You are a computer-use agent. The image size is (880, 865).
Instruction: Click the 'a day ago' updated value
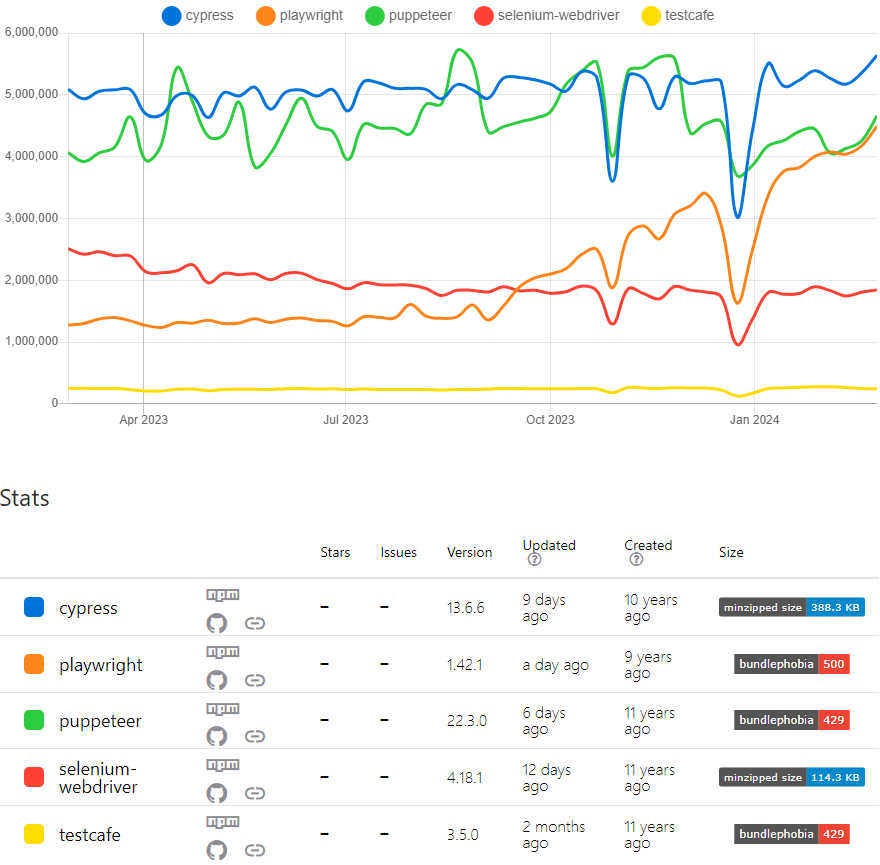pos(556,665)
